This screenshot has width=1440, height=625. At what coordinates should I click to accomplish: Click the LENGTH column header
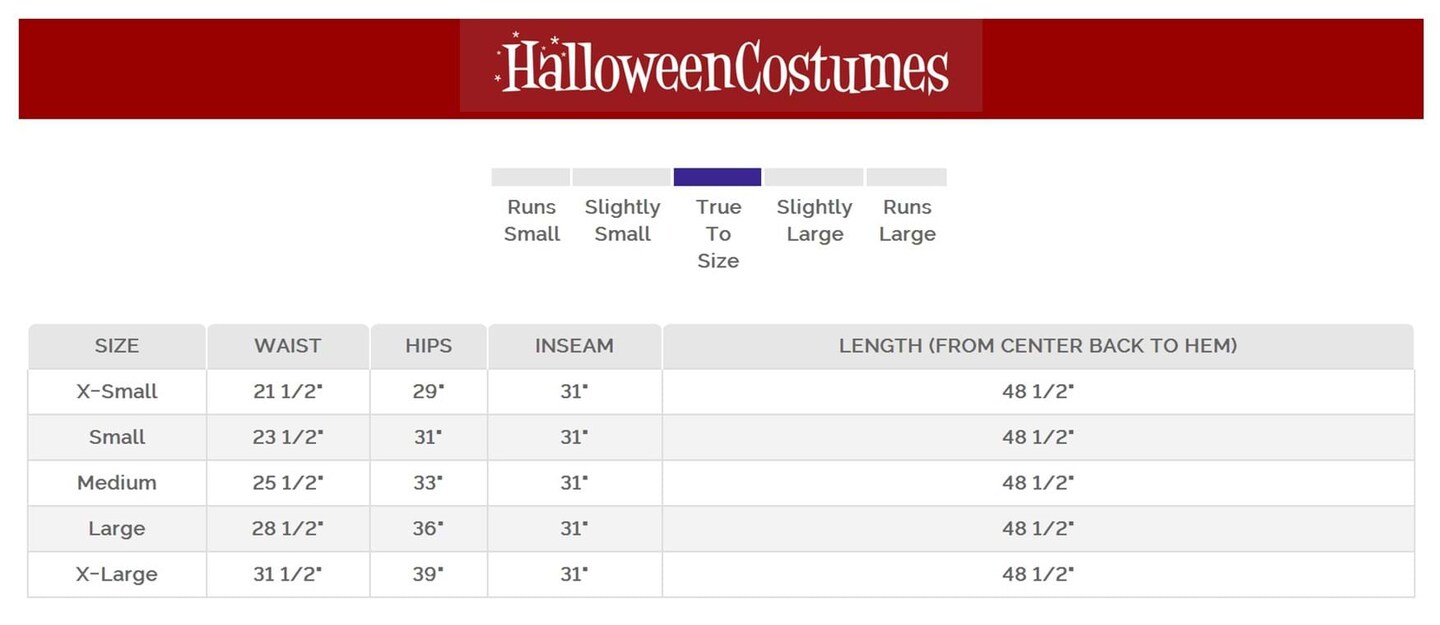point(1038,346)
